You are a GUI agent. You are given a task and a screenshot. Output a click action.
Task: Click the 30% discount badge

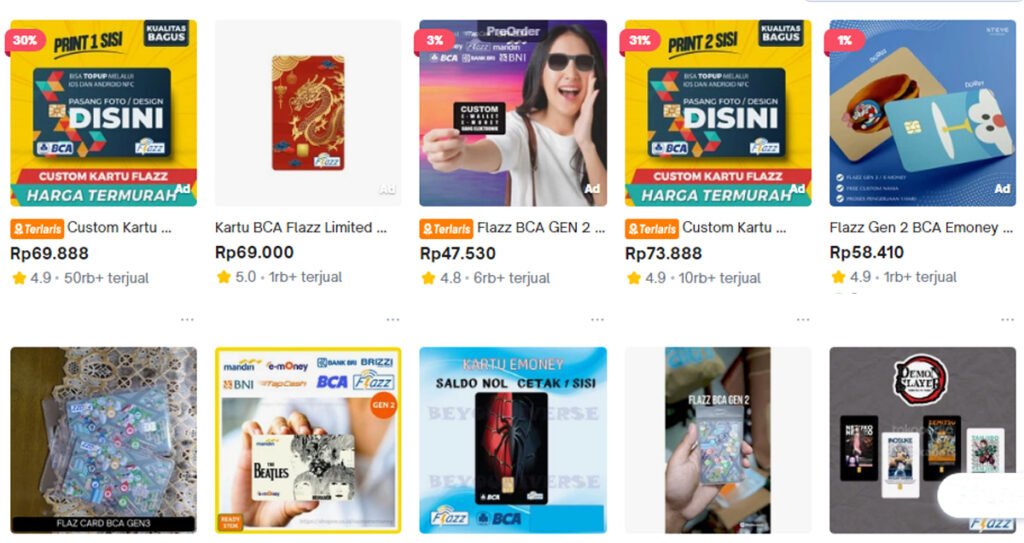pyautogui.click(x=25, y=40)
